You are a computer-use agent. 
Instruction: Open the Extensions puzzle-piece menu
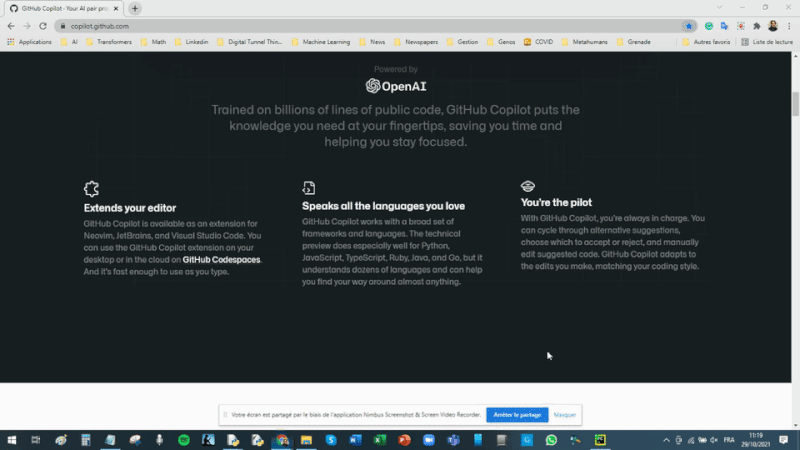point(757,26)
